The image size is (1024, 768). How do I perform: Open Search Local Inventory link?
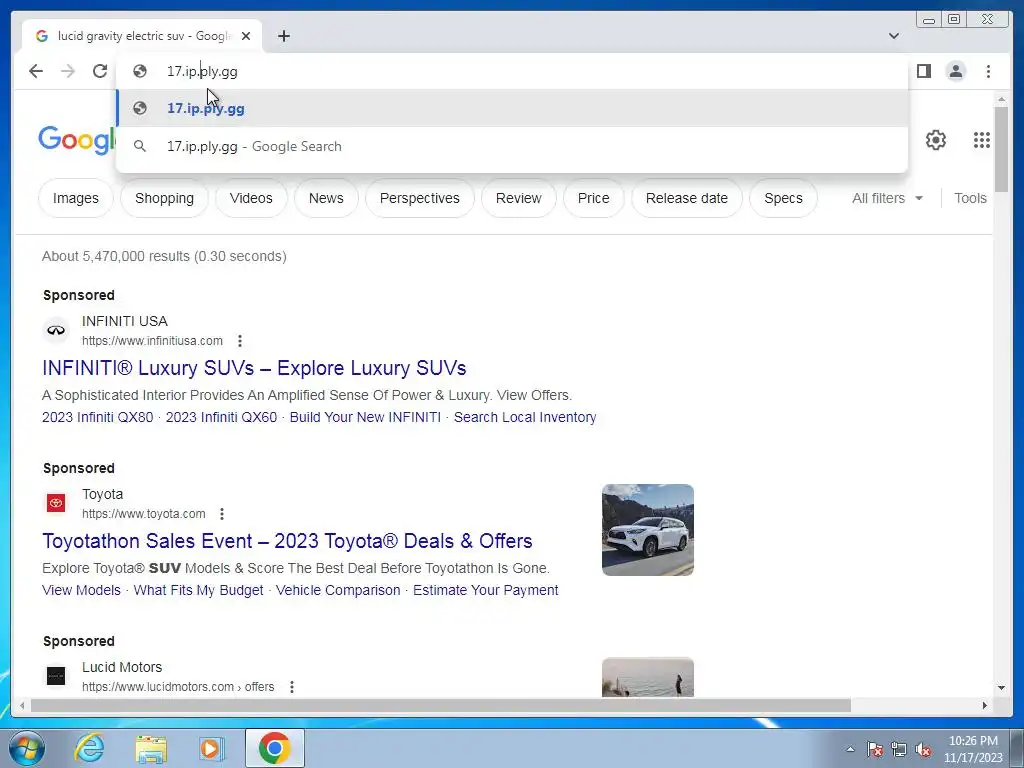tap(525, 417)
